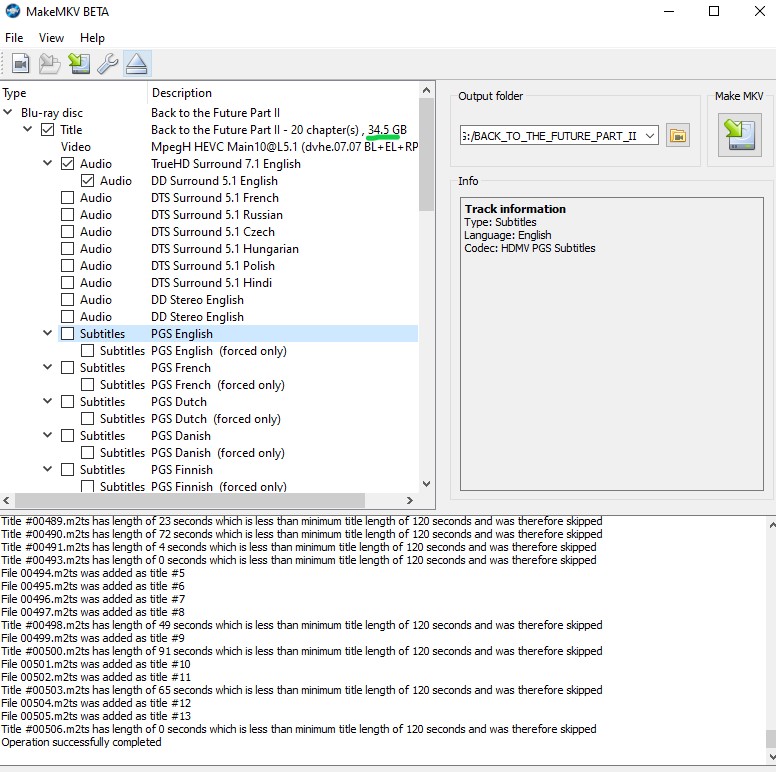Image resolution: width=776 pixels, height=772 pixels.
Task: Click the horizontal scrollbar left arrow
Action: click(6, 500)
